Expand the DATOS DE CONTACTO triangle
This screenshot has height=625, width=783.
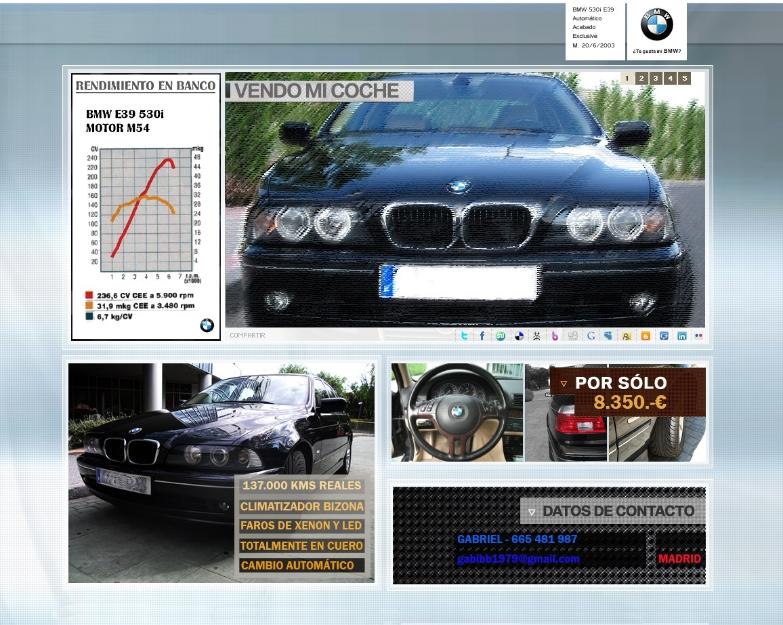[532, 512]
